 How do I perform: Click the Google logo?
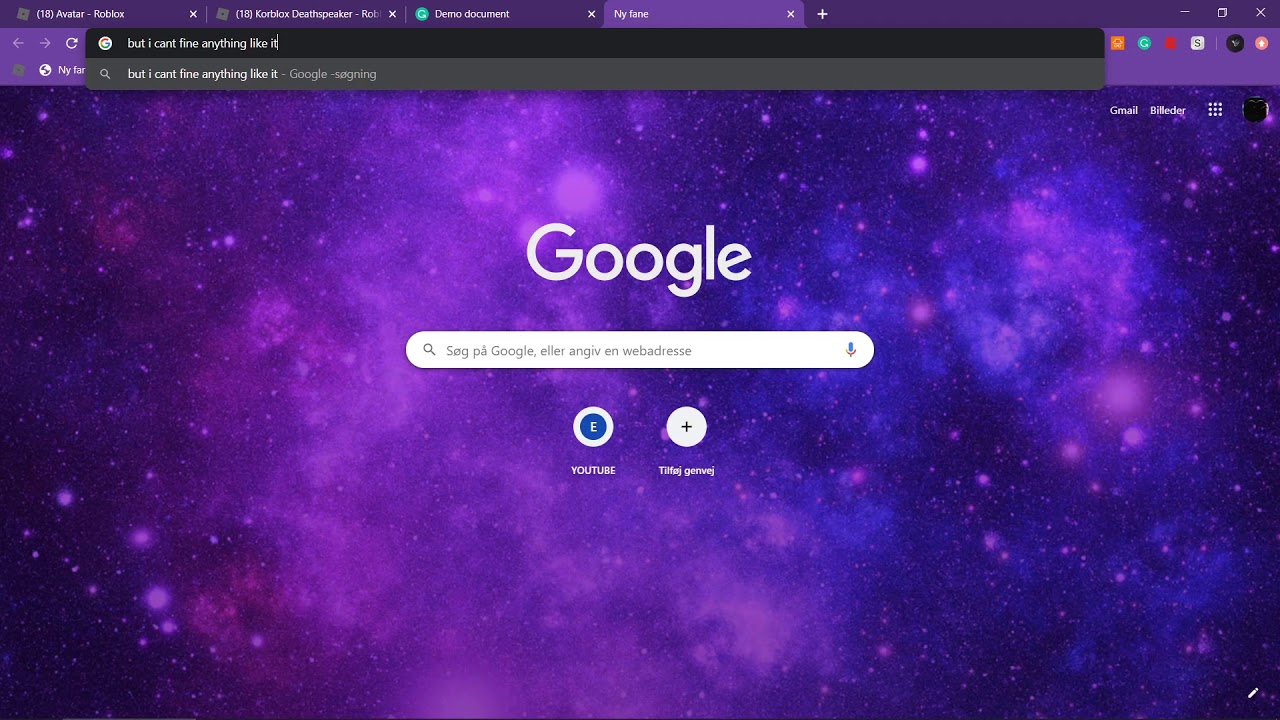pos(639,259)
